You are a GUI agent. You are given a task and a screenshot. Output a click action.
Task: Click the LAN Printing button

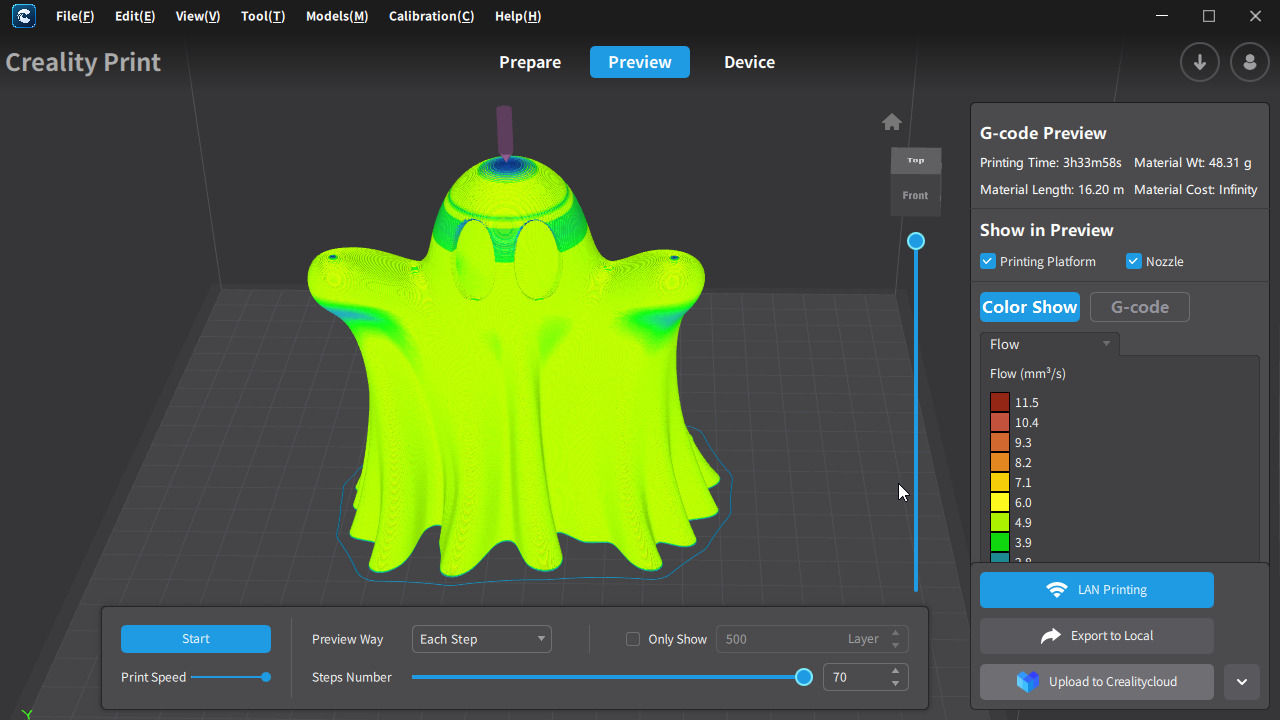[x=1096, y=590]
